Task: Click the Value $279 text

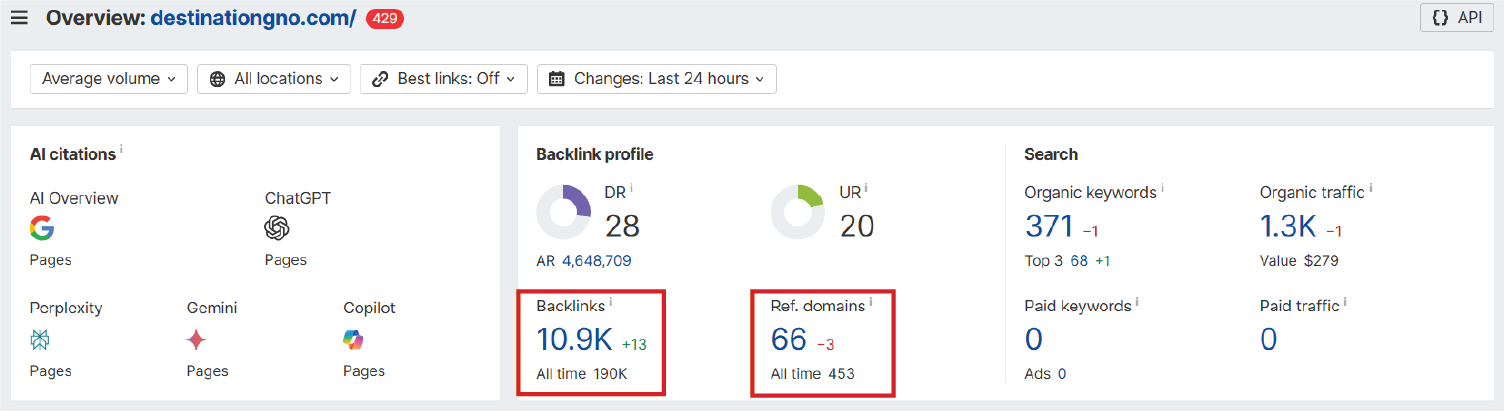Action: [1299, 261]
